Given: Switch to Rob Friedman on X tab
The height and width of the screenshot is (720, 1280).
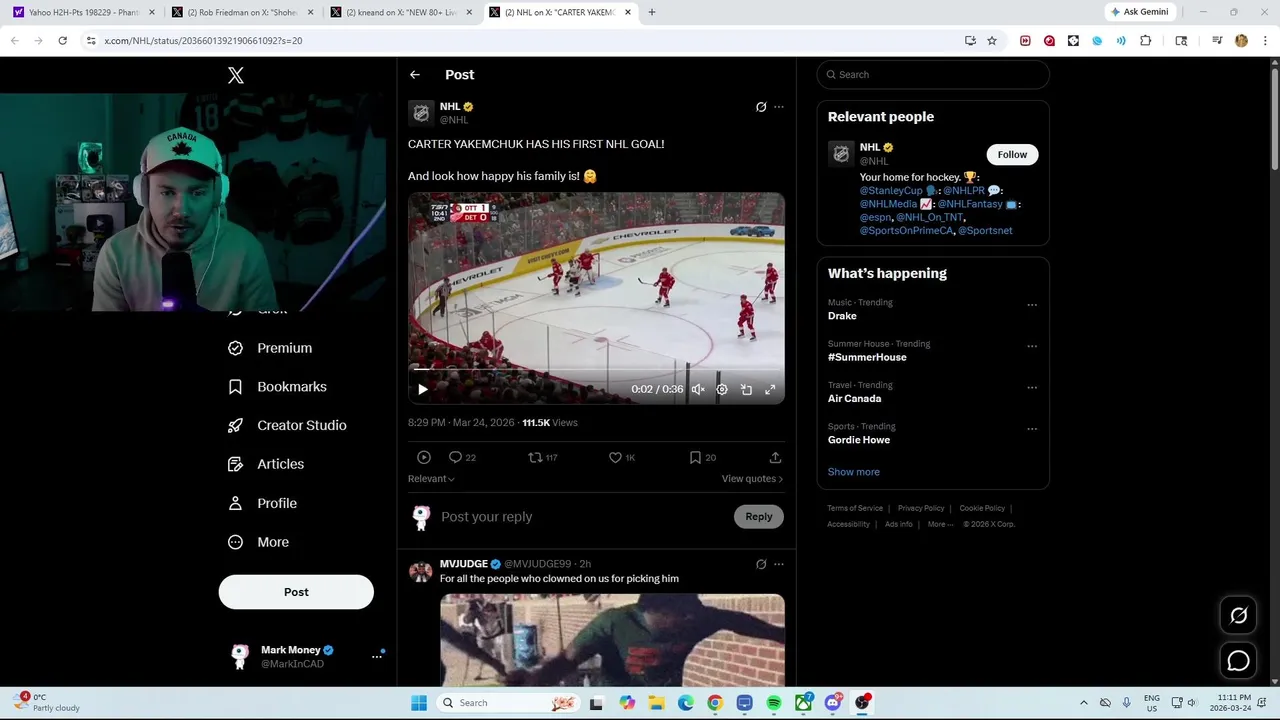Looking at the screenshot, I should 243,12.
